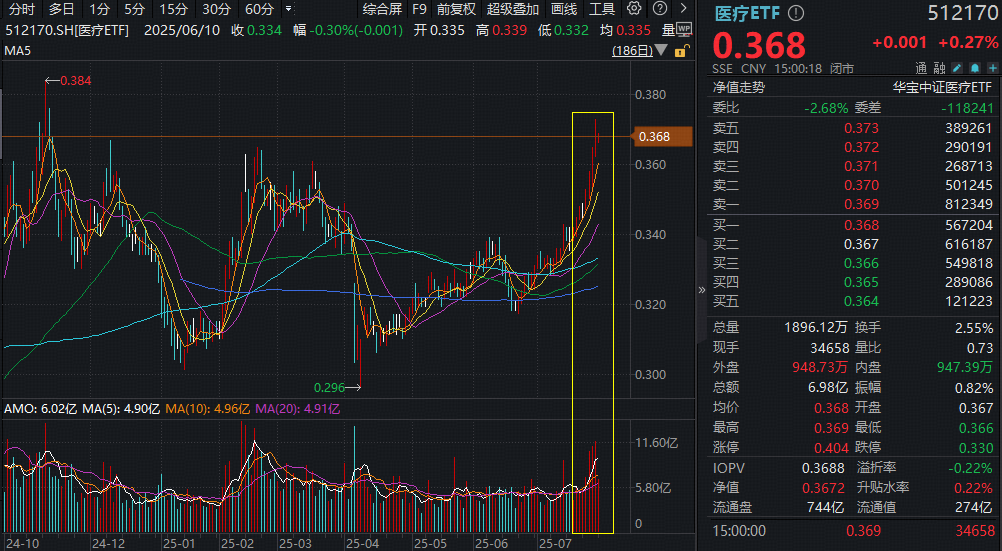Open 净值走势 net value trend link
This screenshot has height=551, width=1002.
[738, 87]
